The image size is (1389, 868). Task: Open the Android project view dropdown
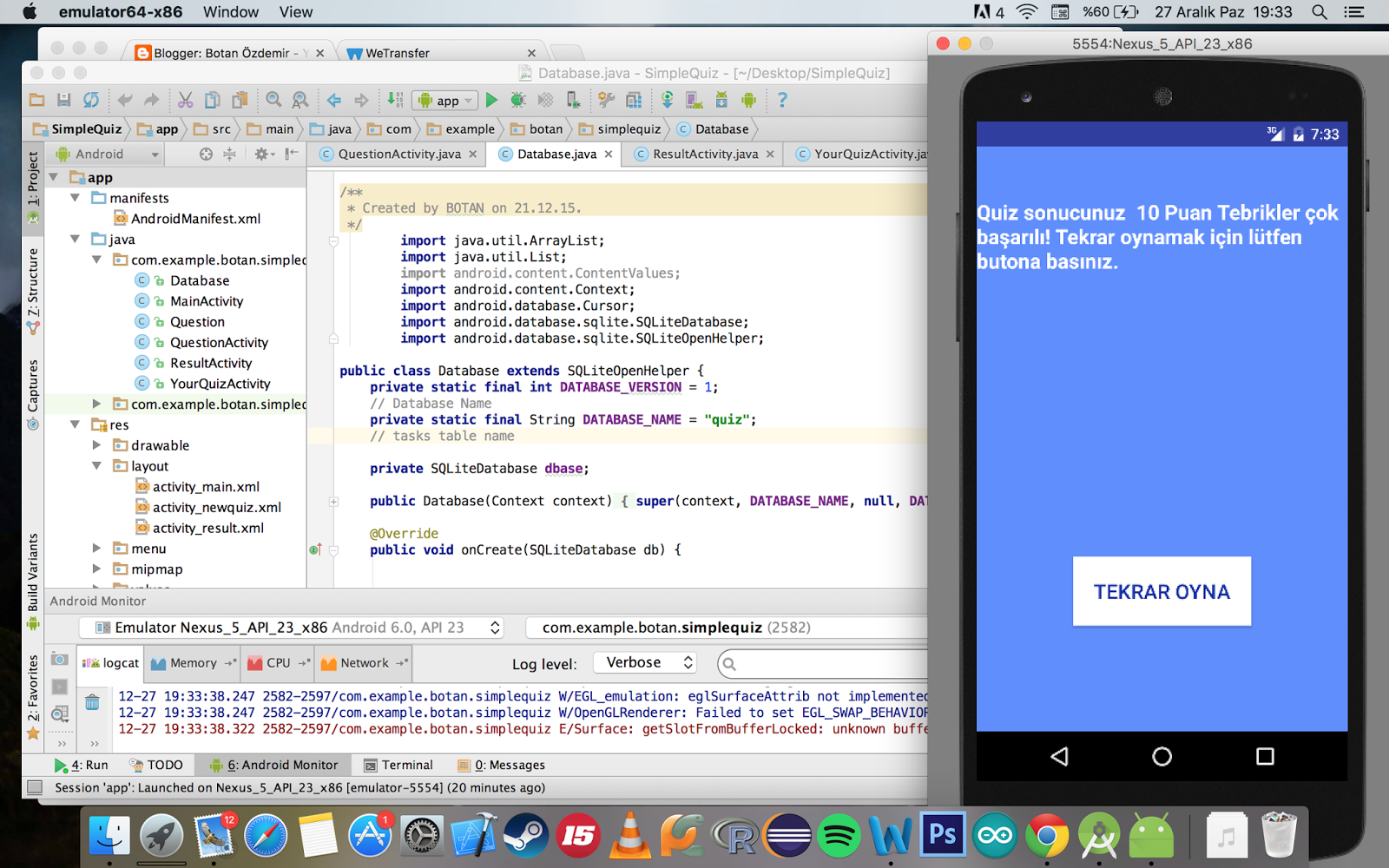click(x=104, y=154)
